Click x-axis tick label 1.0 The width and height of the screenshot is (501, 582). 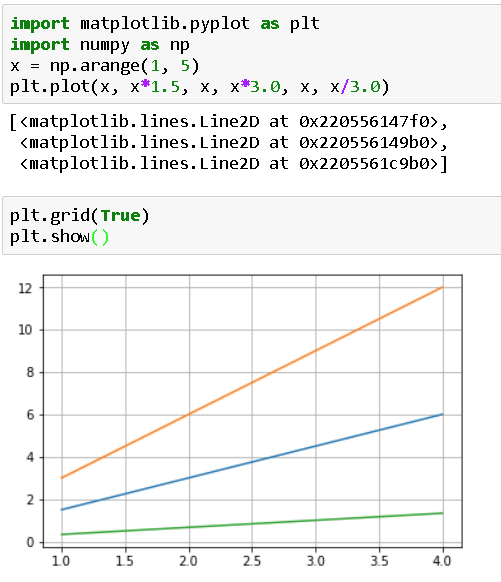coord(61,561)
